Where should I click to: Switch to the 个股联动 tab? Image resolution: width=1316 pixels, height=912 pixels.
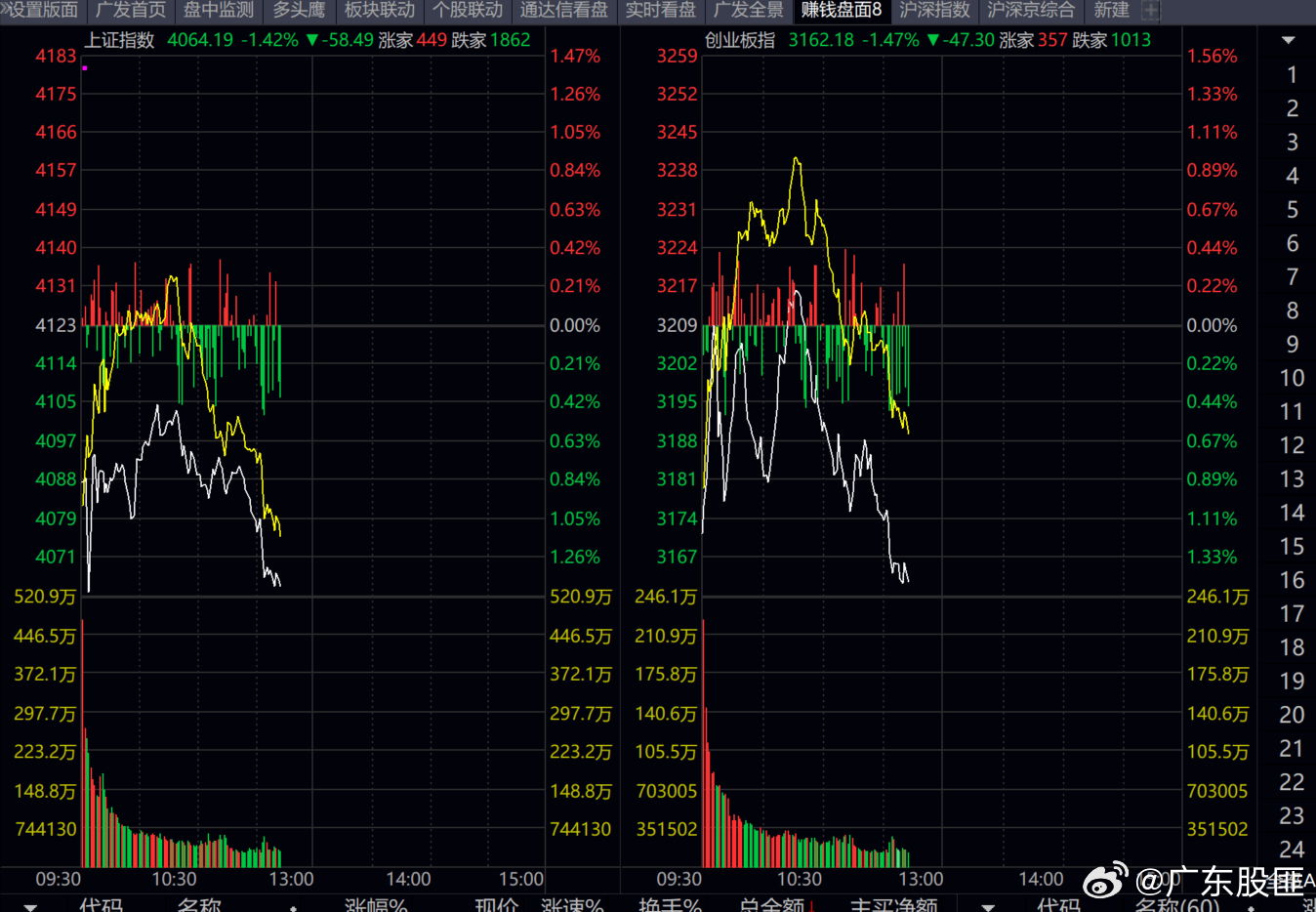468,11
